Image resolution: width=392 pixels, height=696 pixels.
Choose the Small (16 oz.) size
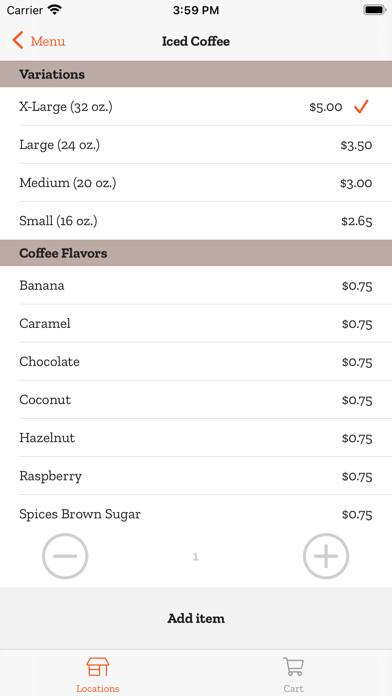[x=196, y=221]
